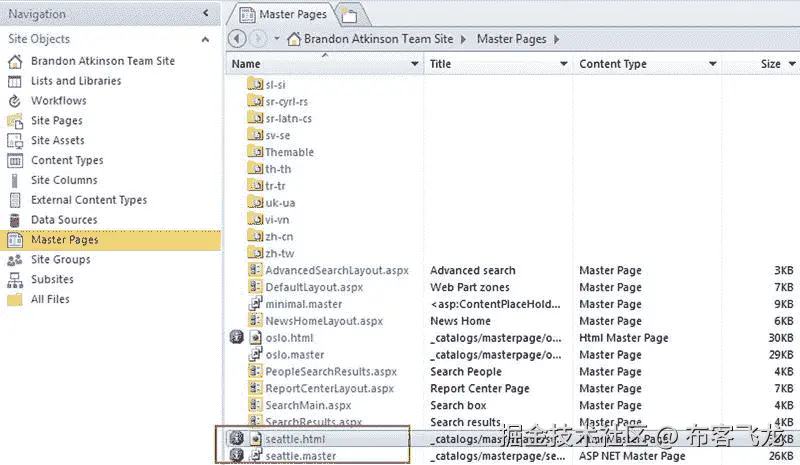Click the oslo.html file icon
Image resolution: width=800 pixels, height=465 pixels.
click(255, 337)
